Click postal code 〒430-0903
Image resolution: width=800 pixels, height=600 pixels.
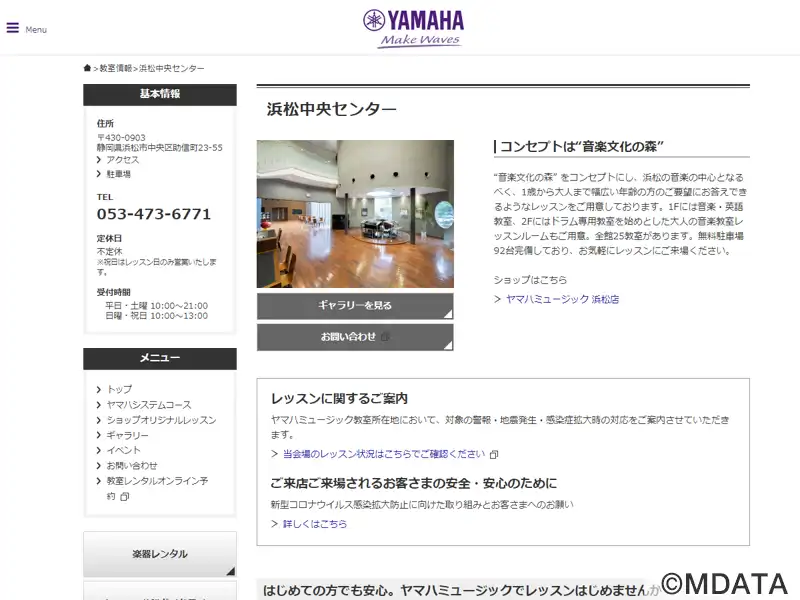click(121, 138)
